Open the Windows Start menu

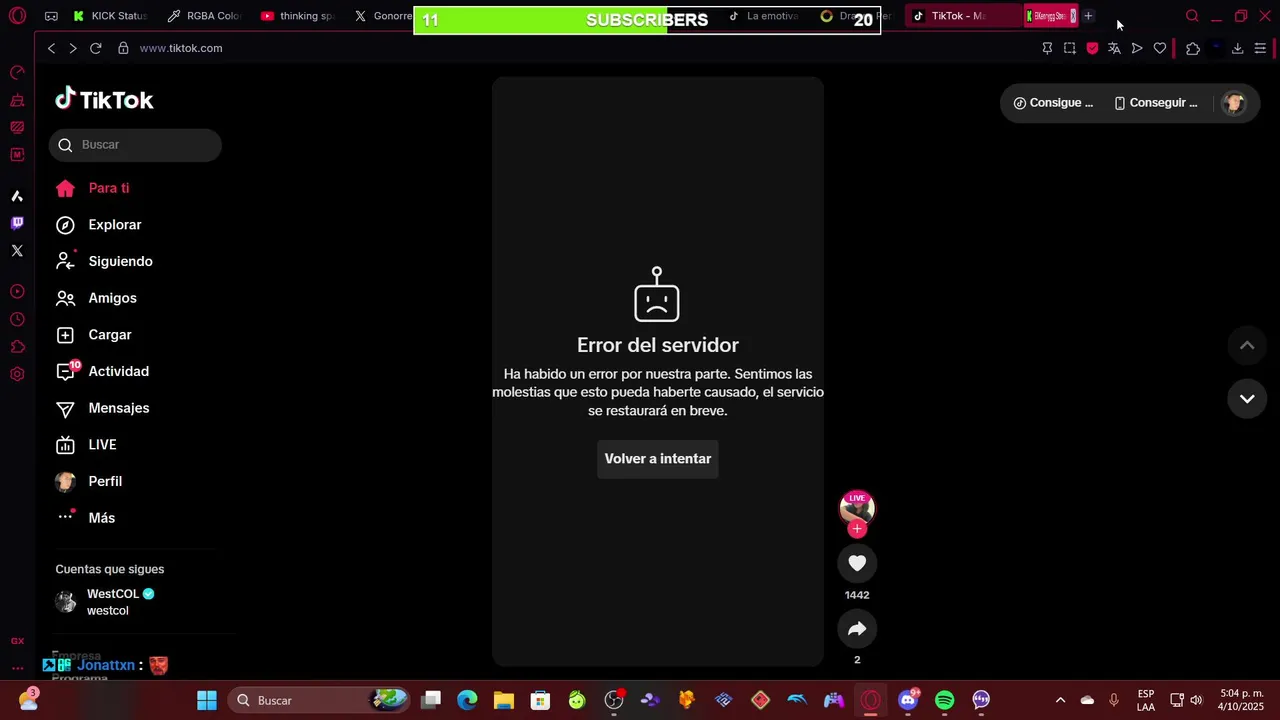[207, 700]
